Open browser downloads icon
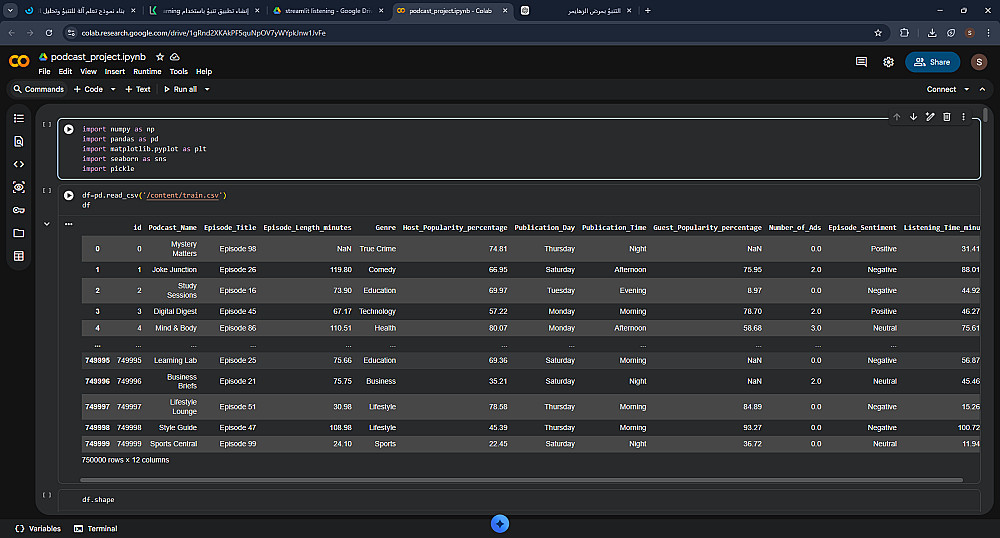Screen dimensions: 1000x538 pyautogui.click(x=932, y=33)
